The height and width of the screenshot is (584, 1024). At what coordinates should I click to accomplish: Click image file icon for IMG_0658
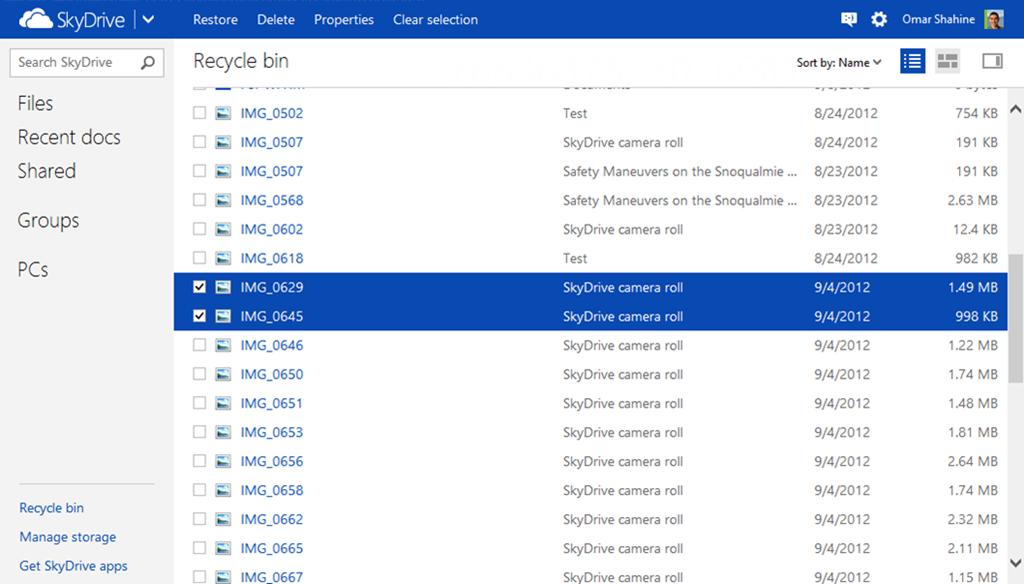point(223,490)
